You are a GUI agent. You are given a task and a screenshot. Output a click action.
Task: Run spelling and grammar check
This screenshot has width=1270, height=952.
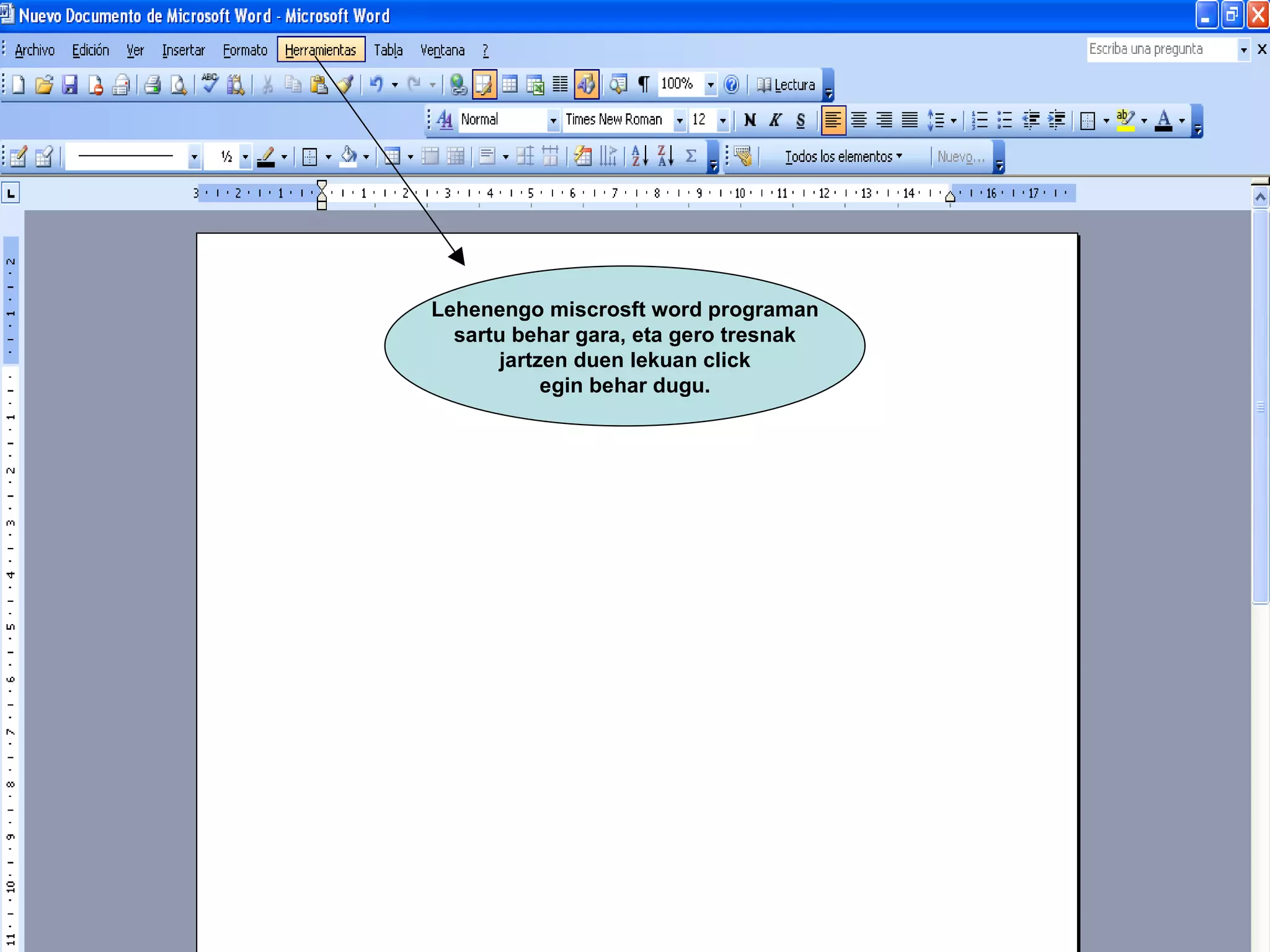[x=210, y=84]
